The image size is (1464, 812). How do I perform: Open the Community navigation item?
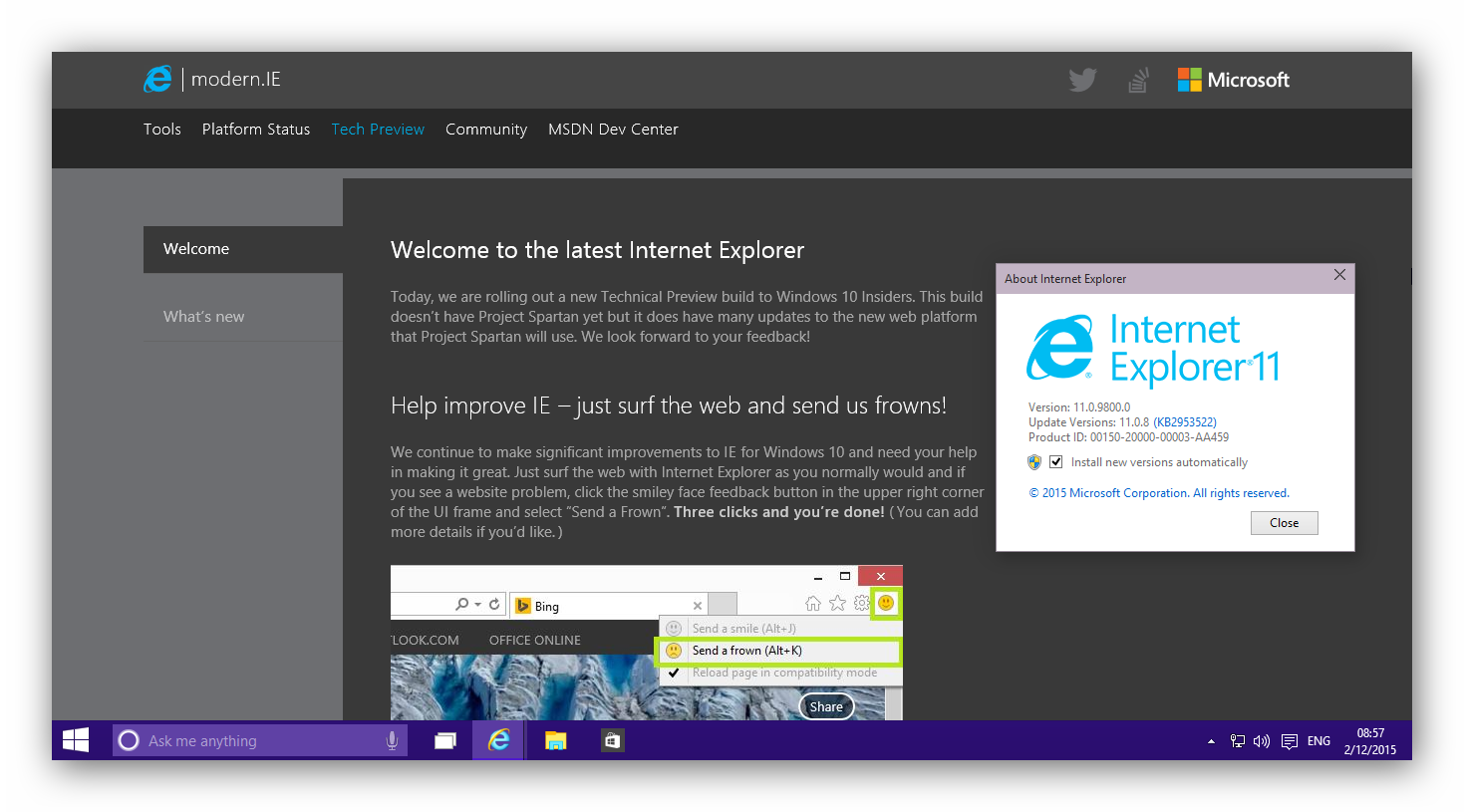click(486, 130)
